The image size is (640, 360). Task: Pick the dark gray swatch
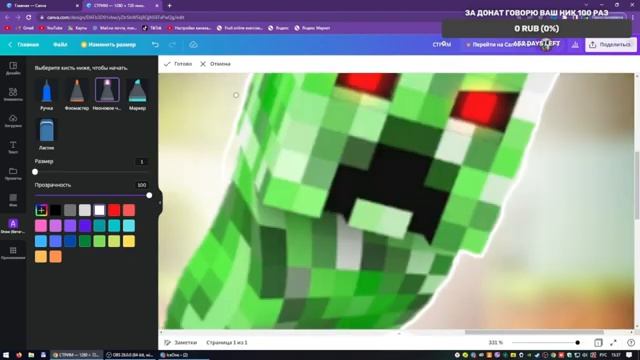[x=70, y=210]
